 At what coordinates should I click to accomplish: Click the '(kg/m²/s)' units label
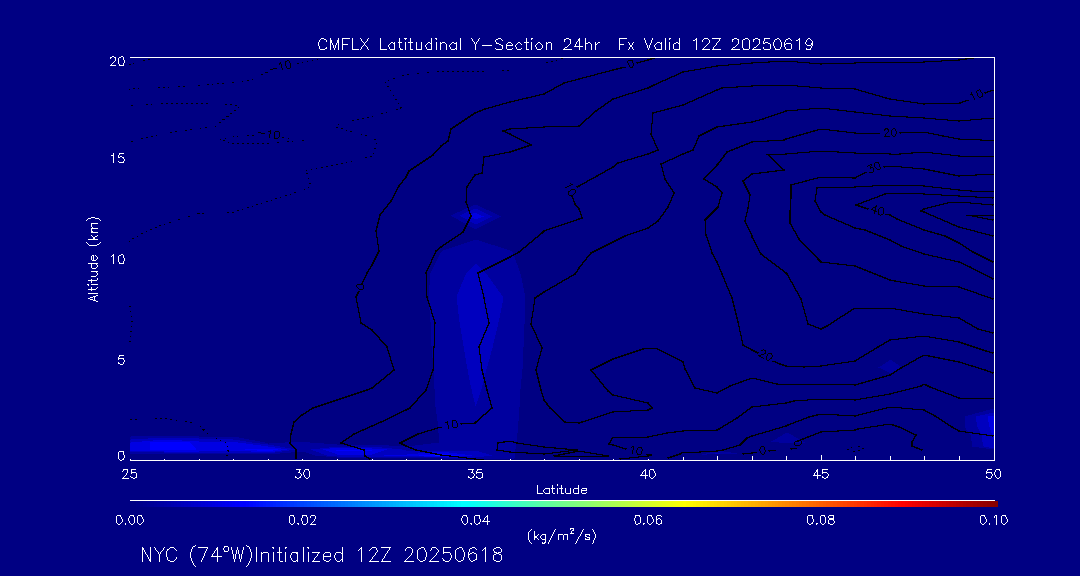561,536
